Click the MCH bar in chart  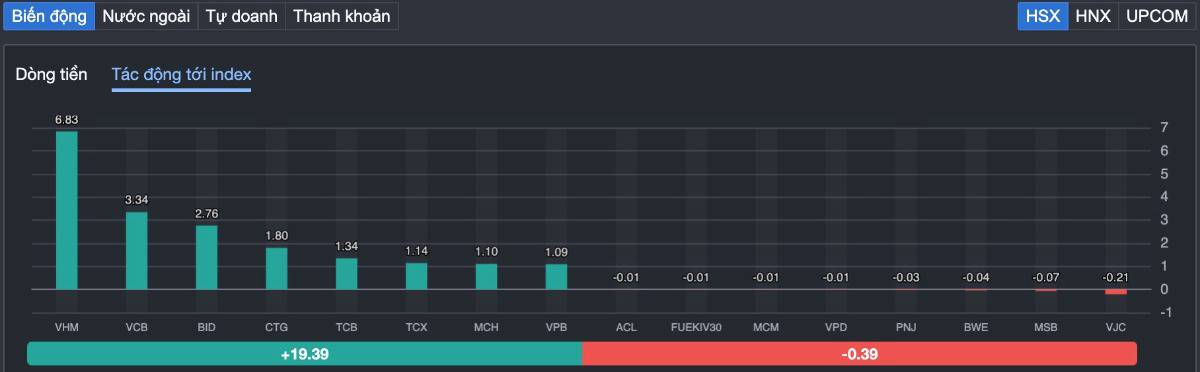click(486, 276)
